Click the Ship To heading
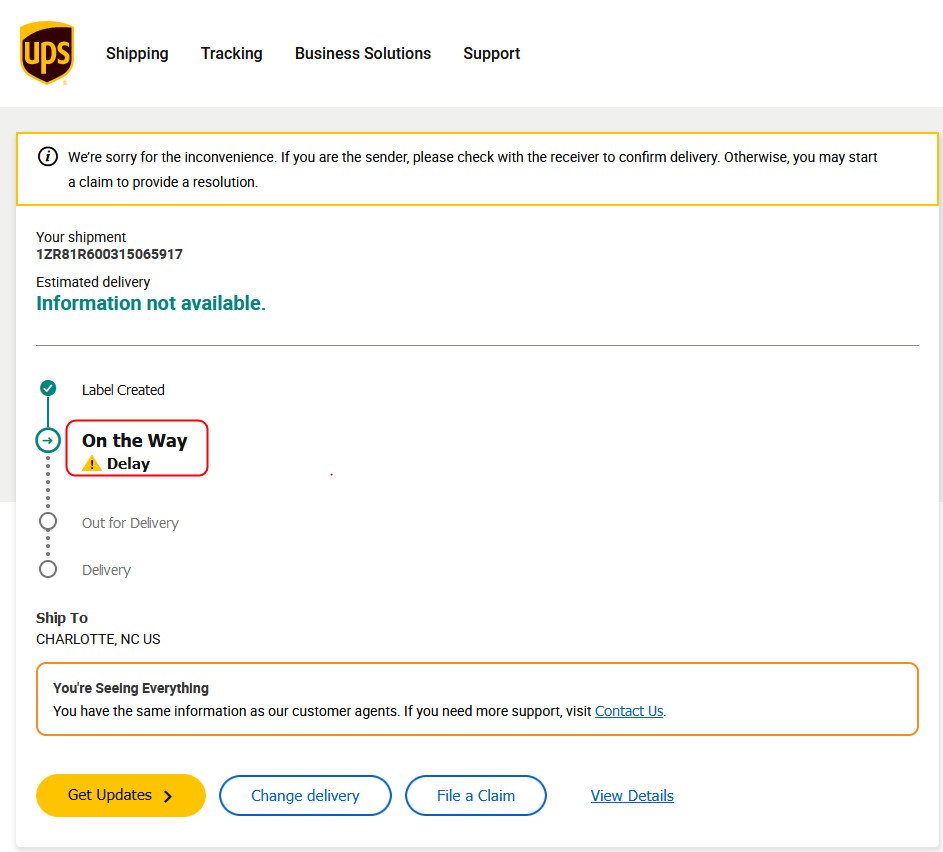The image size is (943, 852). (x=62, y=618)
